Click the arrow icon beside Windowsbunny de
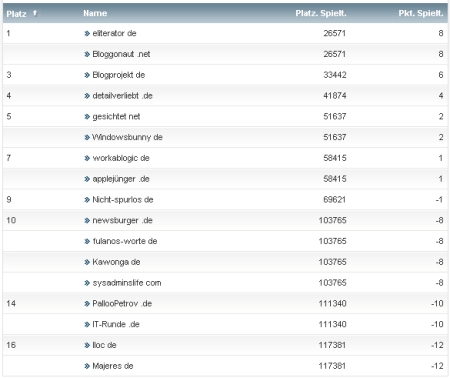Screen dimensions: 450x378 tap(87, 137)
